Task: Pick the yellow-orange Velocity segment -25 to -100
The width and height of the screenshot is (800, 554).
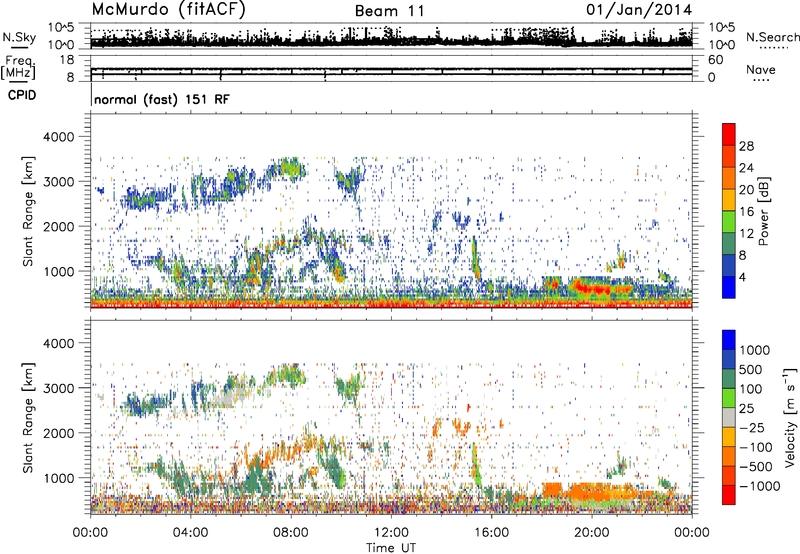Action: click(729, 437)
